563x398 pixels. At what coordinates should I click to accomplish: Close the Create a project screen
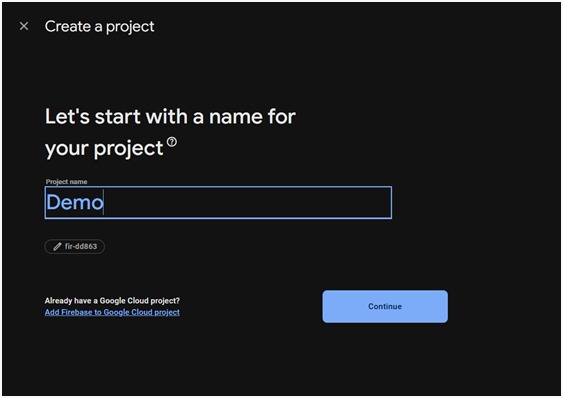click(x=24, y=26)
